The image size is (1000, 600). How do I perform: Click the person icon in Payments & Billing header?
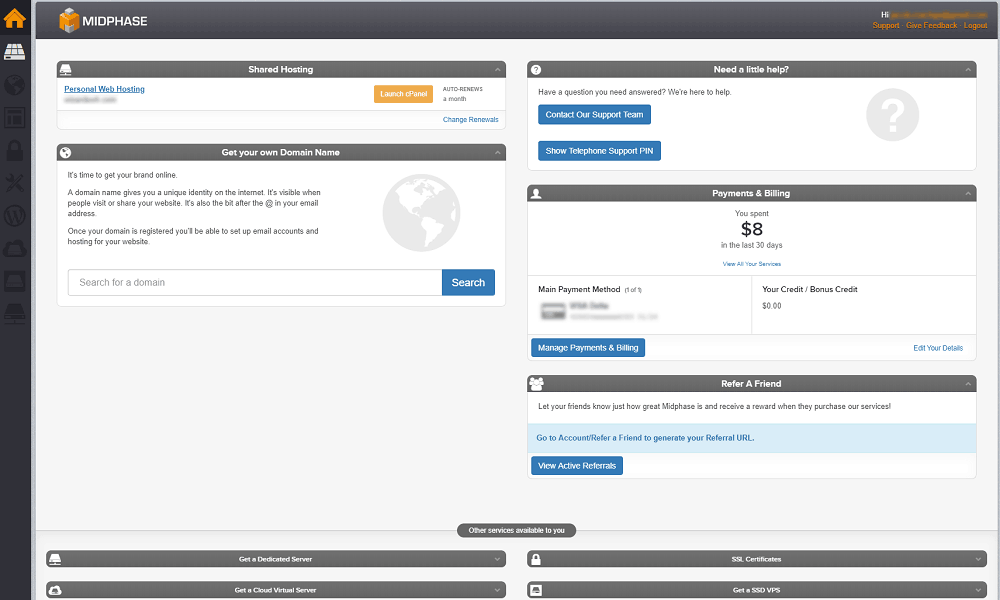[536, 193]
